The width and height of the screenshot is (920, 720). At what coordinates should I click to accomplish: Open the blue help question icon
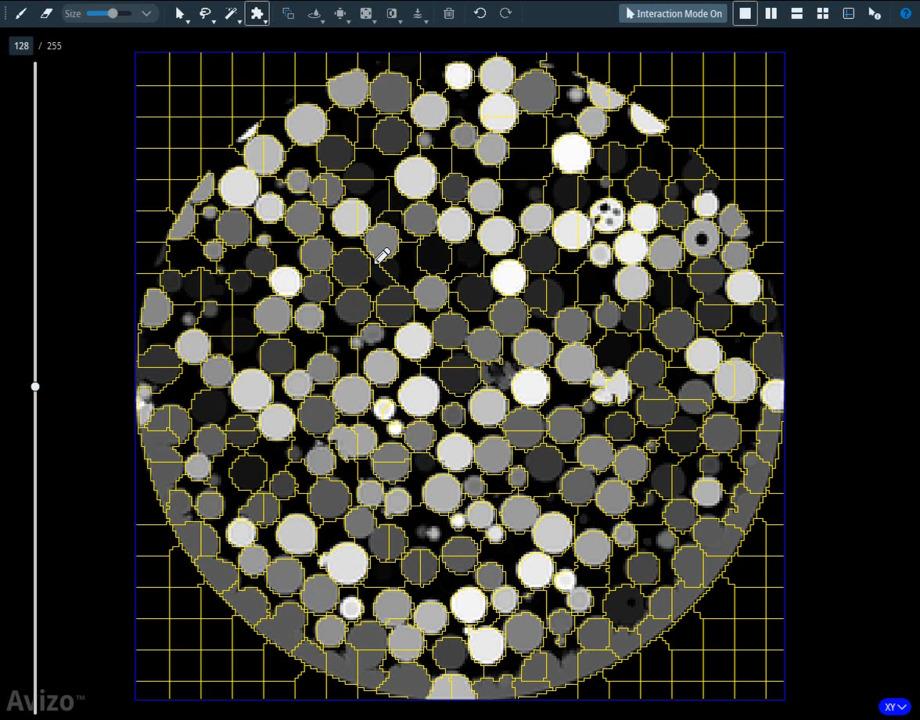(905, 14)
